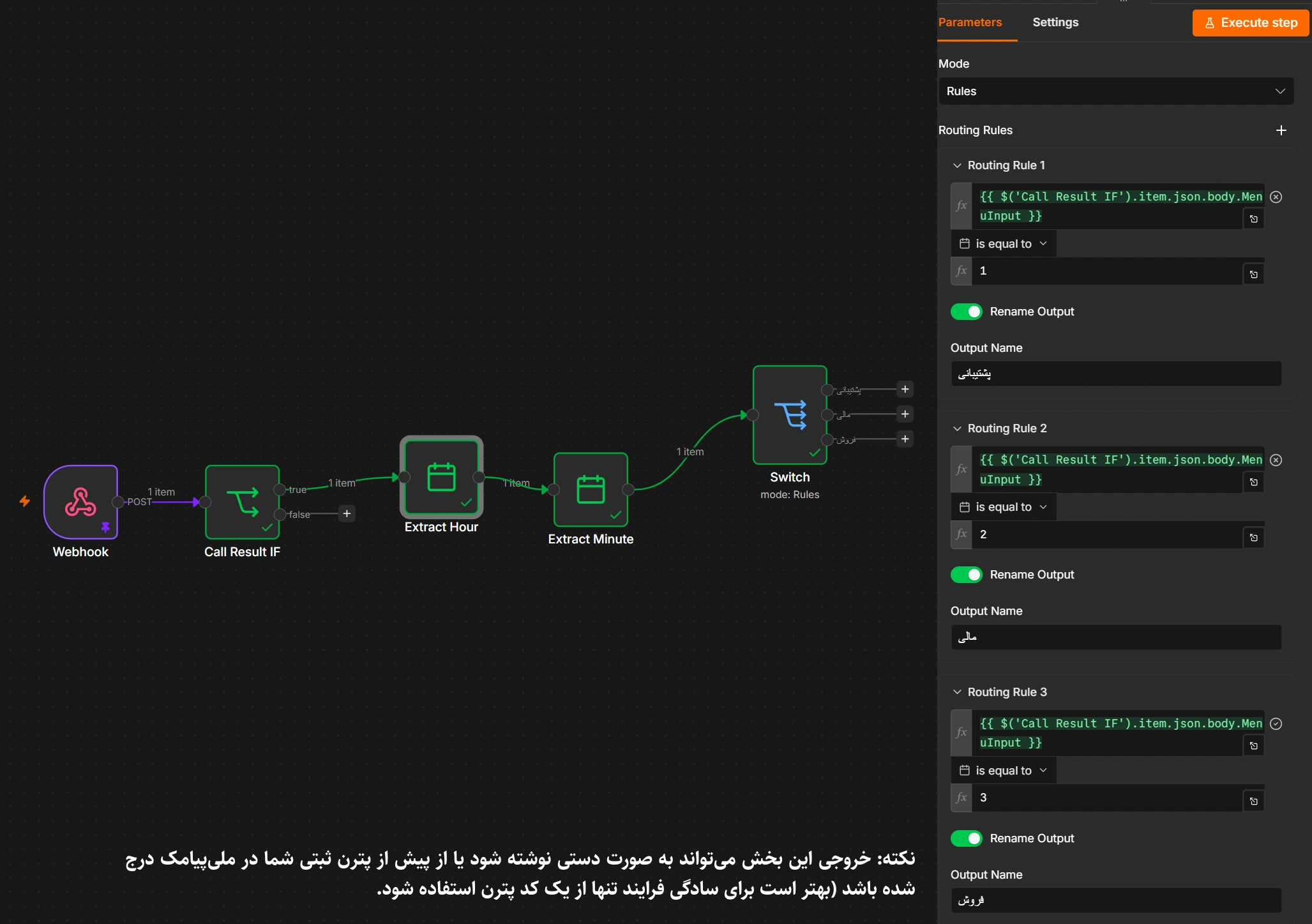Click the 'mode: Rules' subtitle under Switch
This screenshot has height=924, width=1312.
tap(790, 494)
